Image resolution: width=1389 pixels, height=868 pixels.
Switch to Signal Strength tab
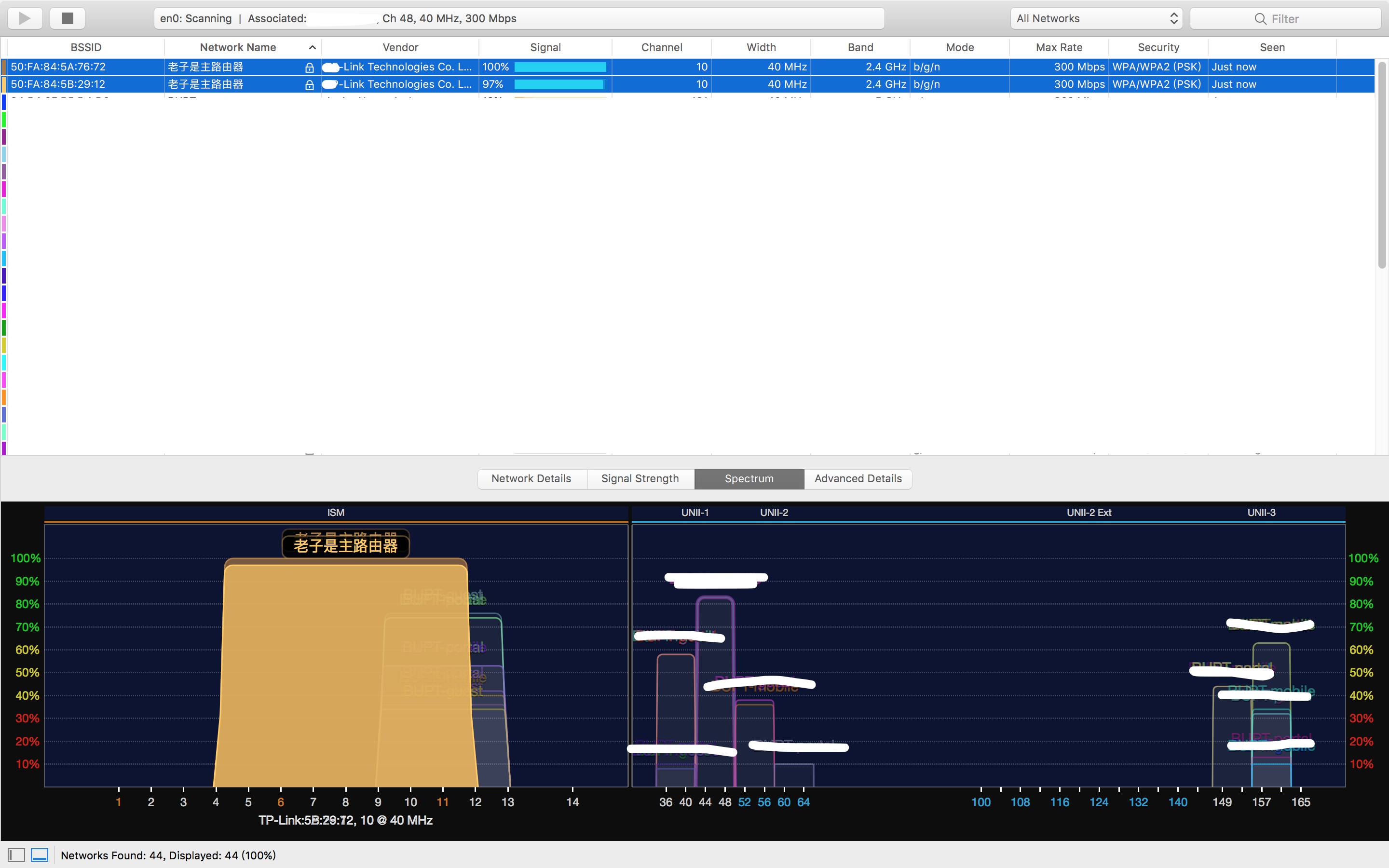[640, 479]
